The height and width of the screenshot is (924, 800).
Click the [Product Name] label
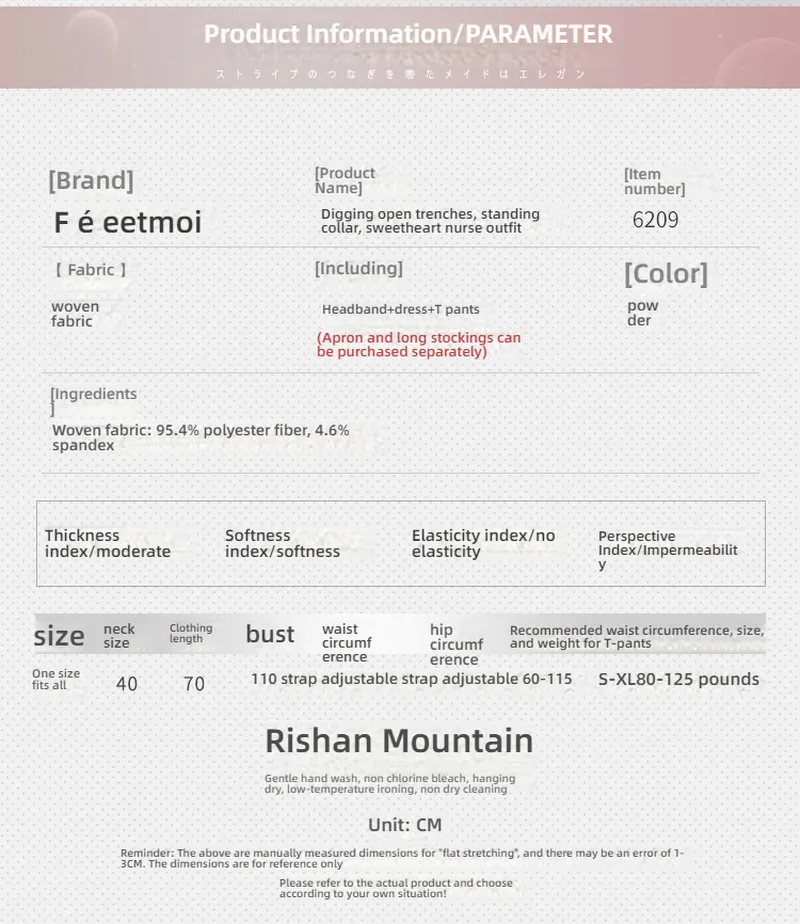pos(345,180)
